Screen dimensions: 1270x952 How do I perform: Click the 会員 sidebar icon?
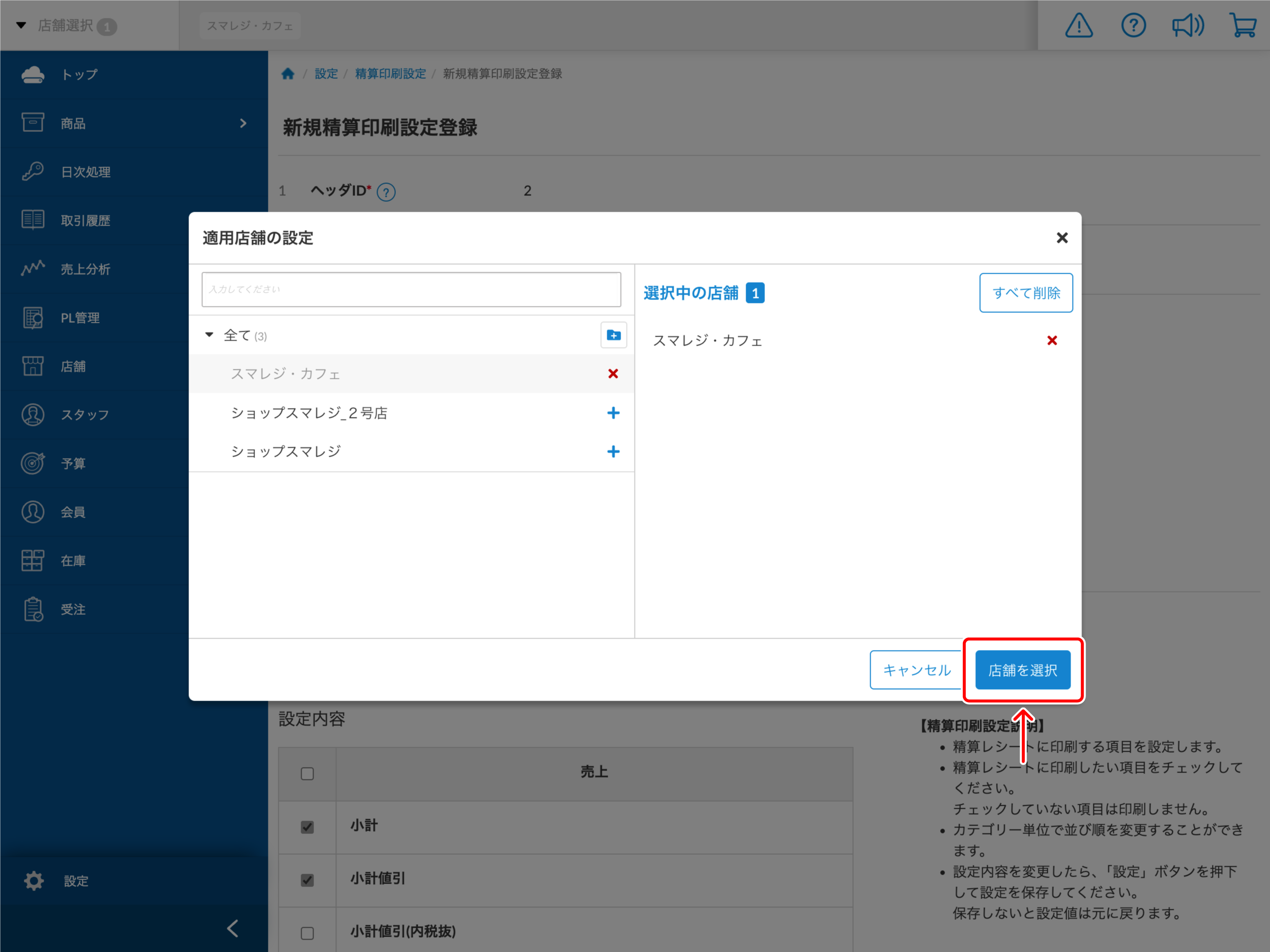(33, 511)
